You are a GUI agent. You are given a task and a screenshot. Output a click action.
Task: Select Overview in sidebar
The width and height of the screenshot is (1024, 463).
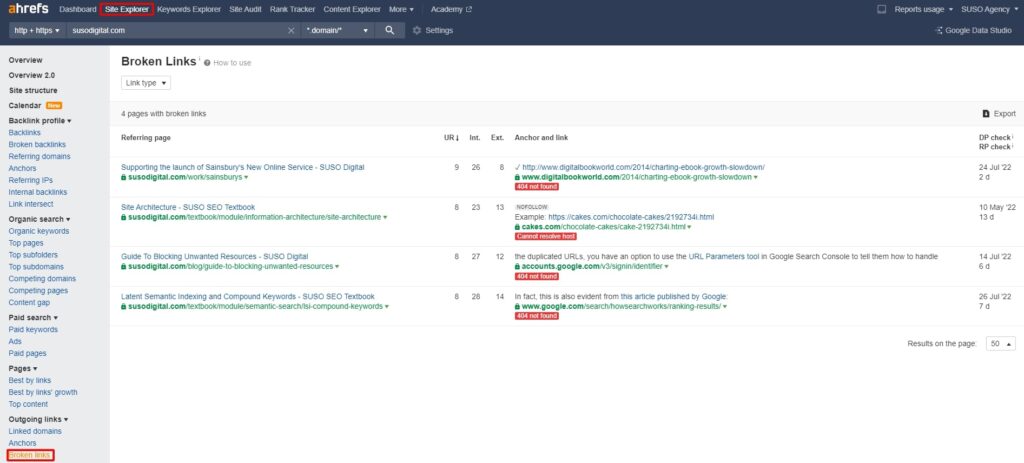point(25,60)
